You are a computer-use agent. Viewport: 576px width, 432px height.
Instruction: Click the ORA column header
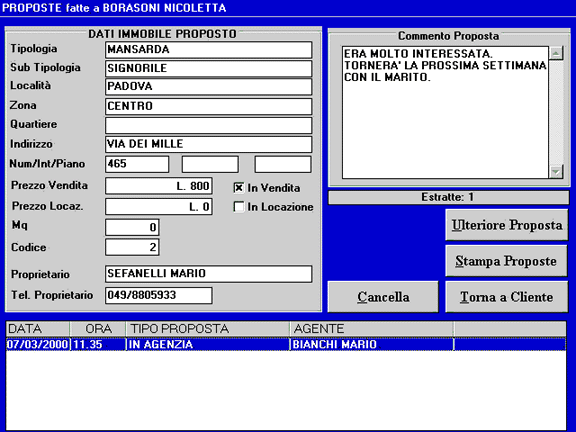tap(98, 328)
